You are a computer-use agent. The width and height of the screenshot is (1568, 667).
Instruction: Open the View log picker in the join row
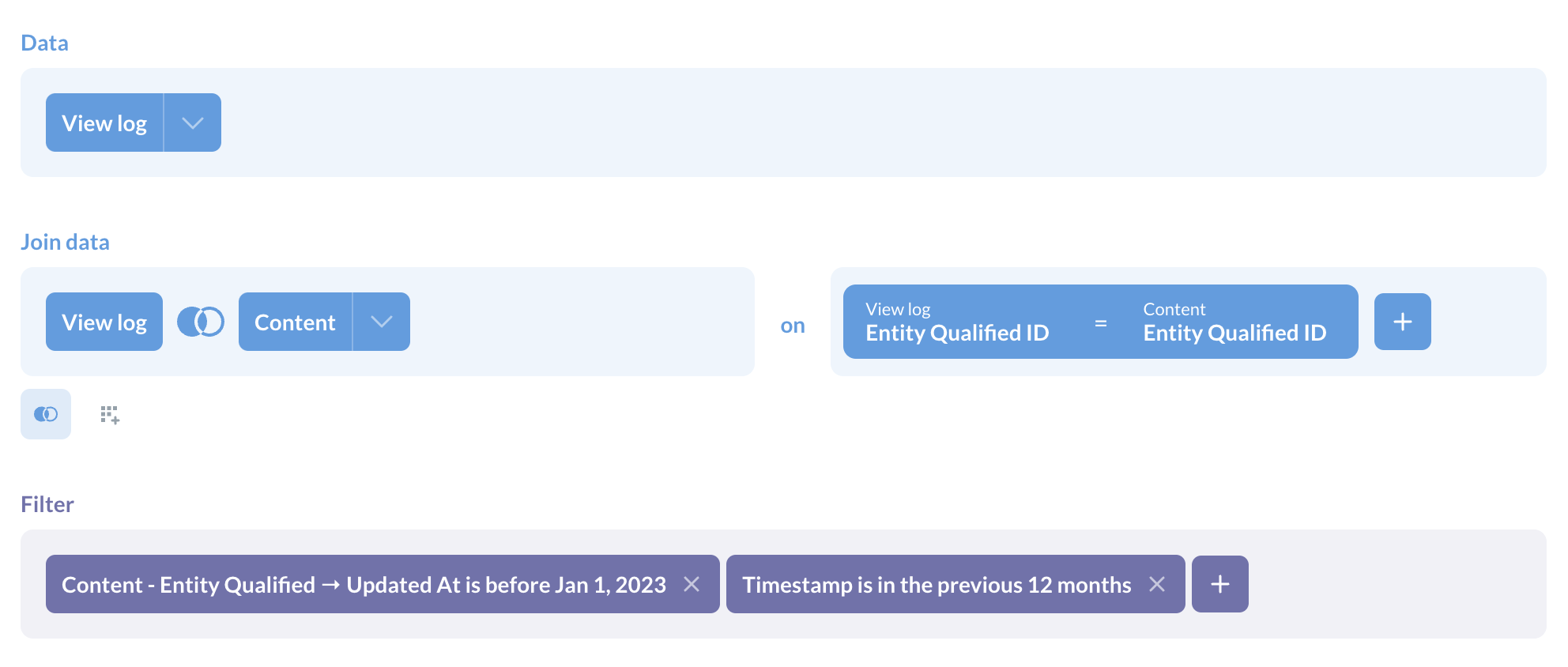104,321
